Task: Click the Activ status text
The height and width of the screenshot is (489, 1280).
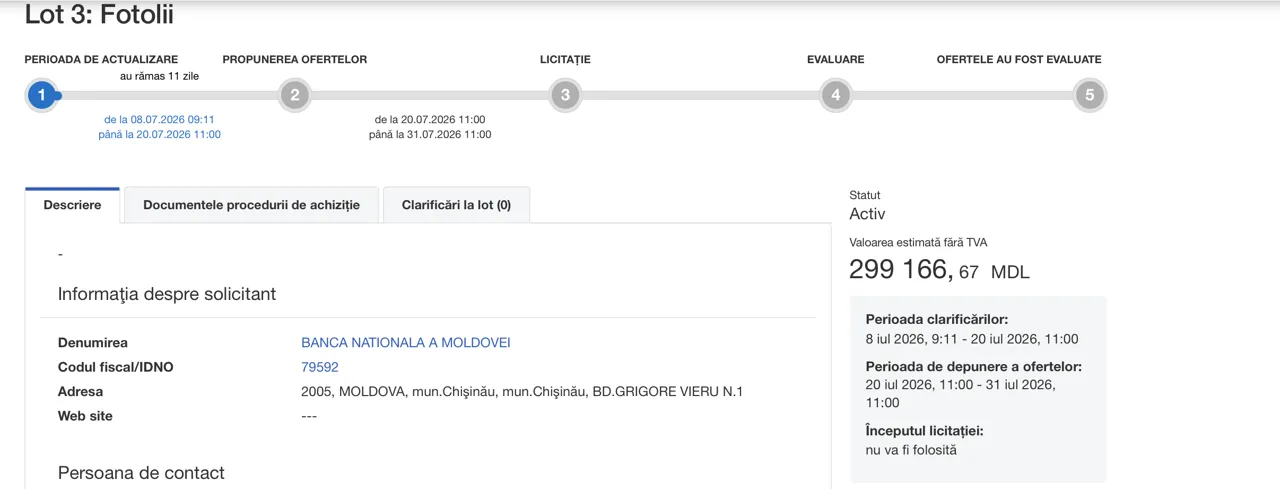Action: pyautogui.click(x=867, y=214)
